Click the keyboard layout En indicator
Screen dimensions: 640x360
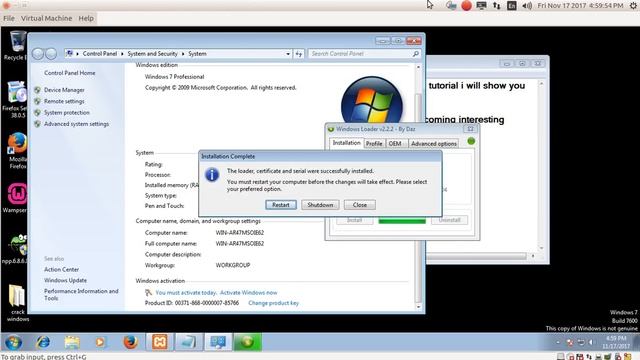[511, 6]
